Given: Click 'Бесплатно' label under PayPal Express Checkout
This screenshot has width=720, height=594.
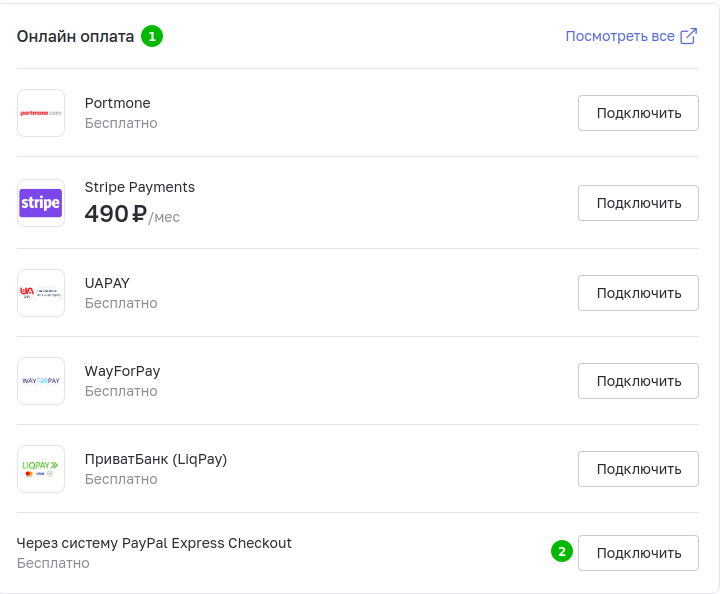Looking at the screenshot, I should click(x=53, y=563).
